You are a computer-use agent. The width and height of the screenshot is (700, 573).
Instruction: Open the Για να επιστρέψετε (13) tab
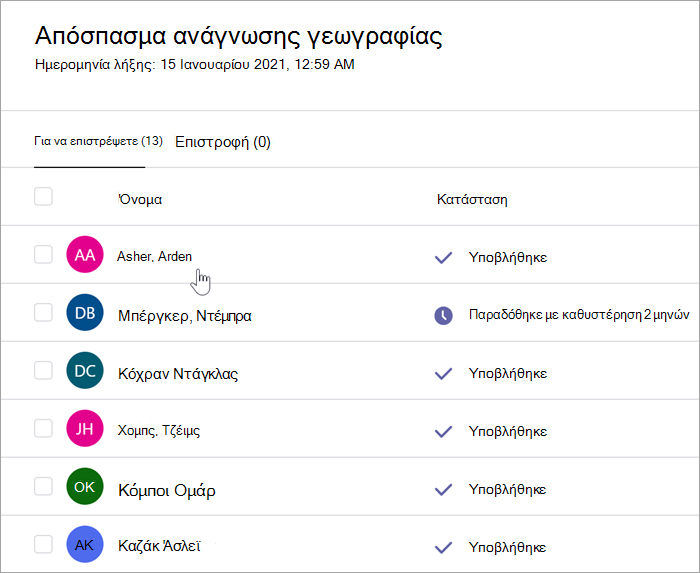(98, 141)
